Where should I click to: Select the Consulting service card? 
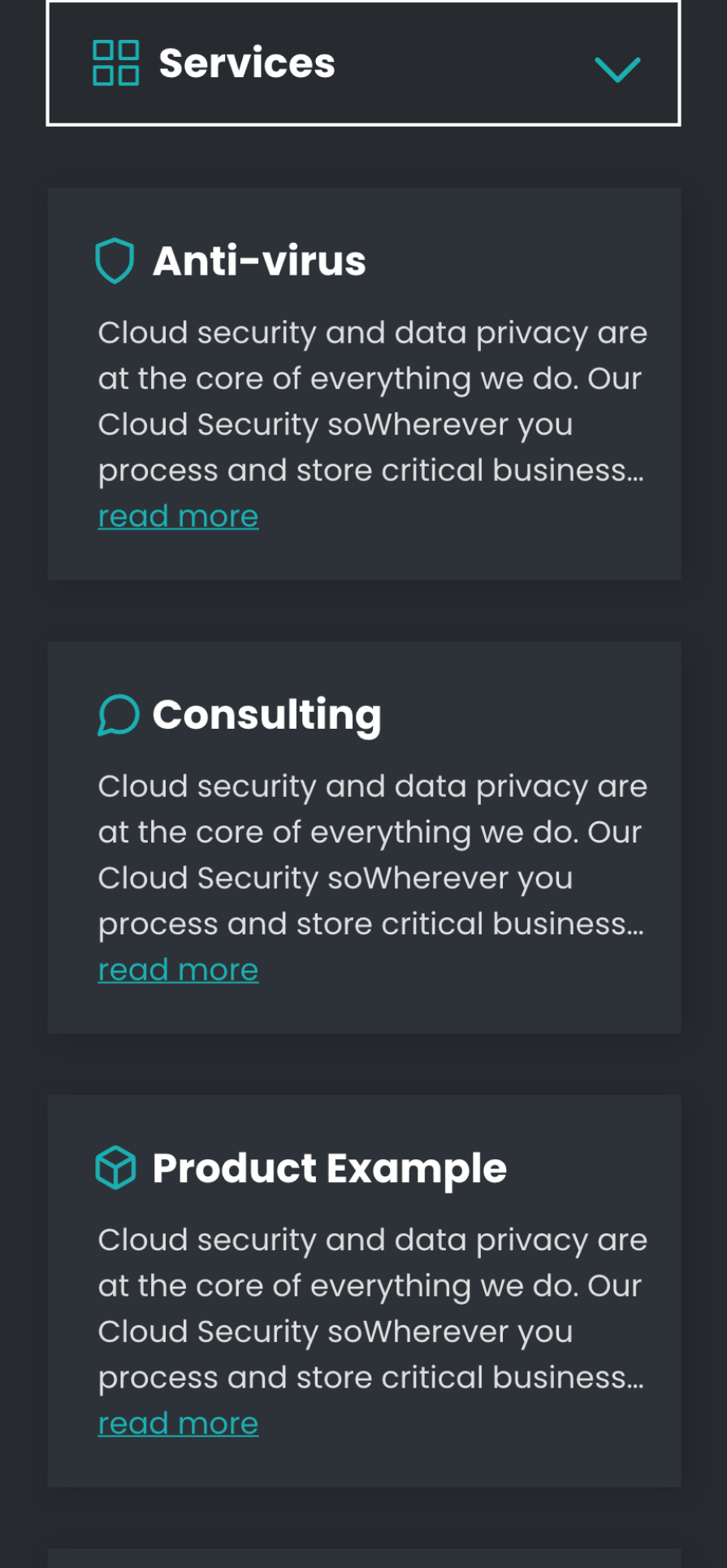click(364, 837)
